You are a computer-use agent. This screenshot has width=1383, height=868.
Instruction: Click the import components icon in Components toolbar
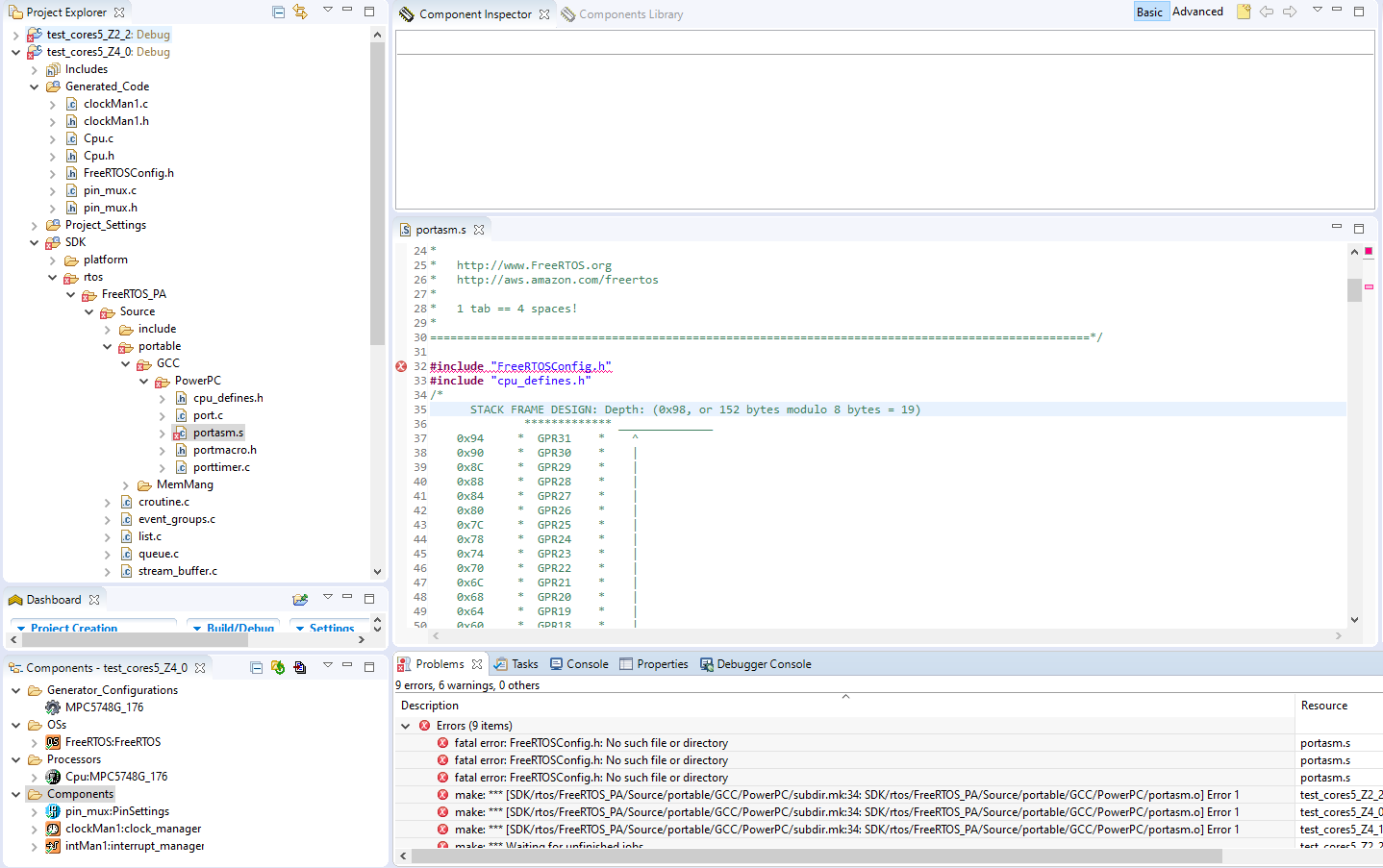[300, 667]
